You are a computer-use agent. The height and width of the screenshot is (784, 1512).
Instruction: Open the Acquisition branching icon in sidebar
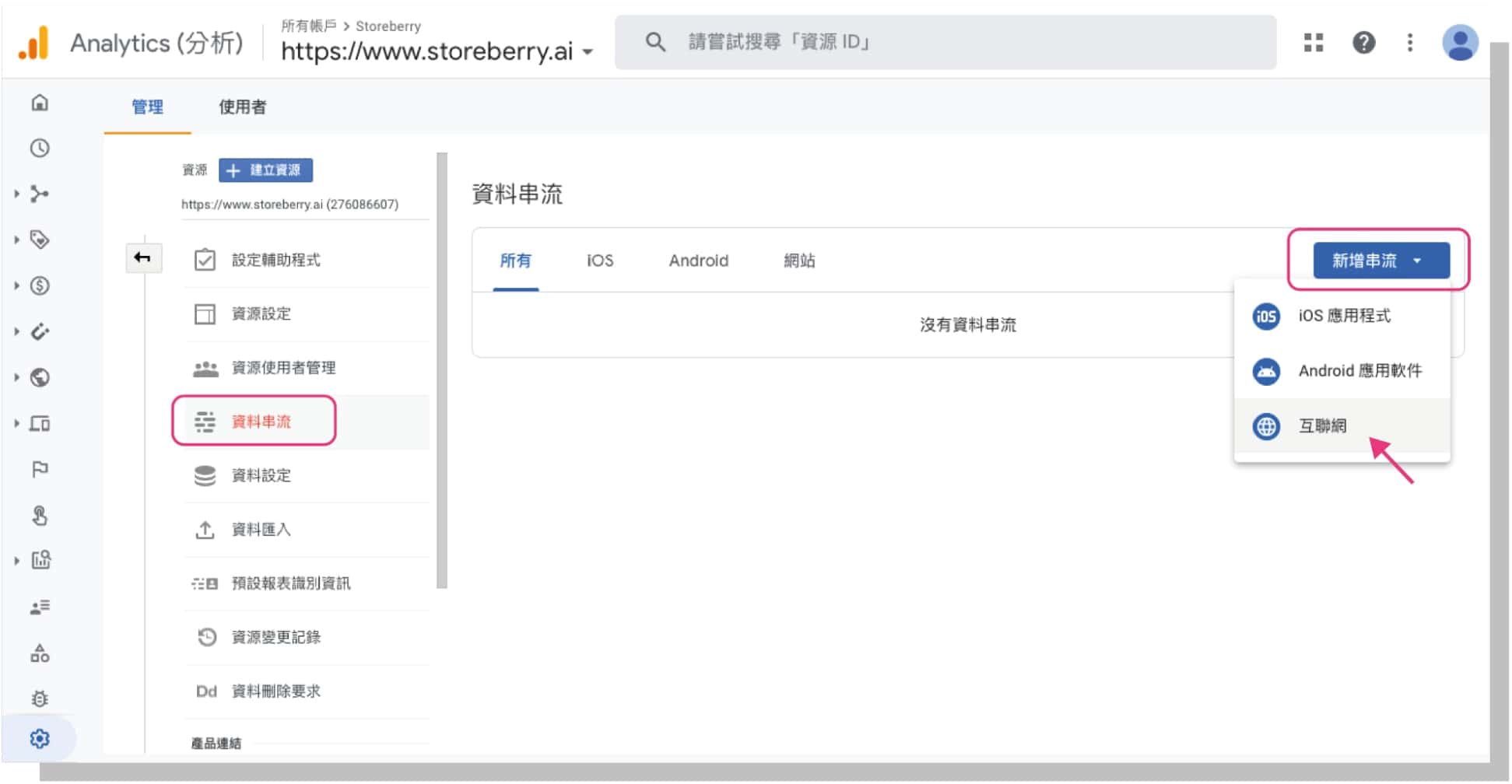click(x=40, y=194)
